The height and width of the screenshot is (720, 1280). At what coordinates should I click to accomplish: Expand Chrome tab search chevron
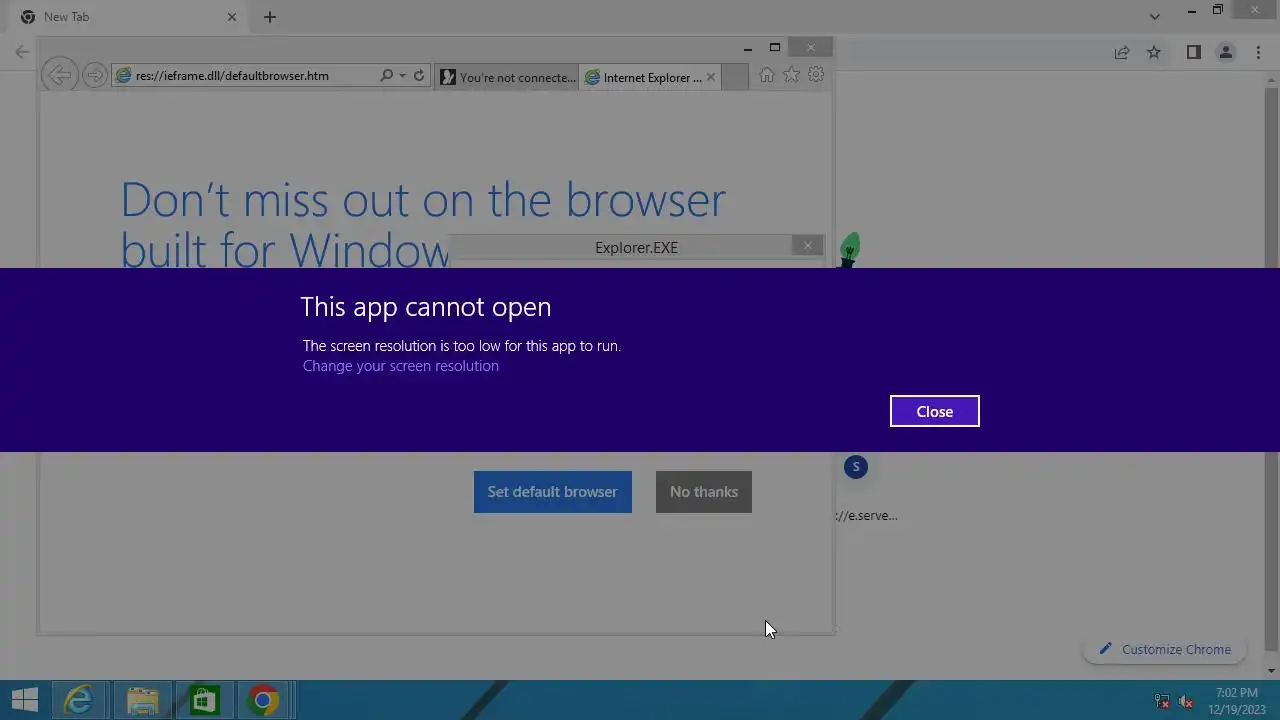point(1155,17)
